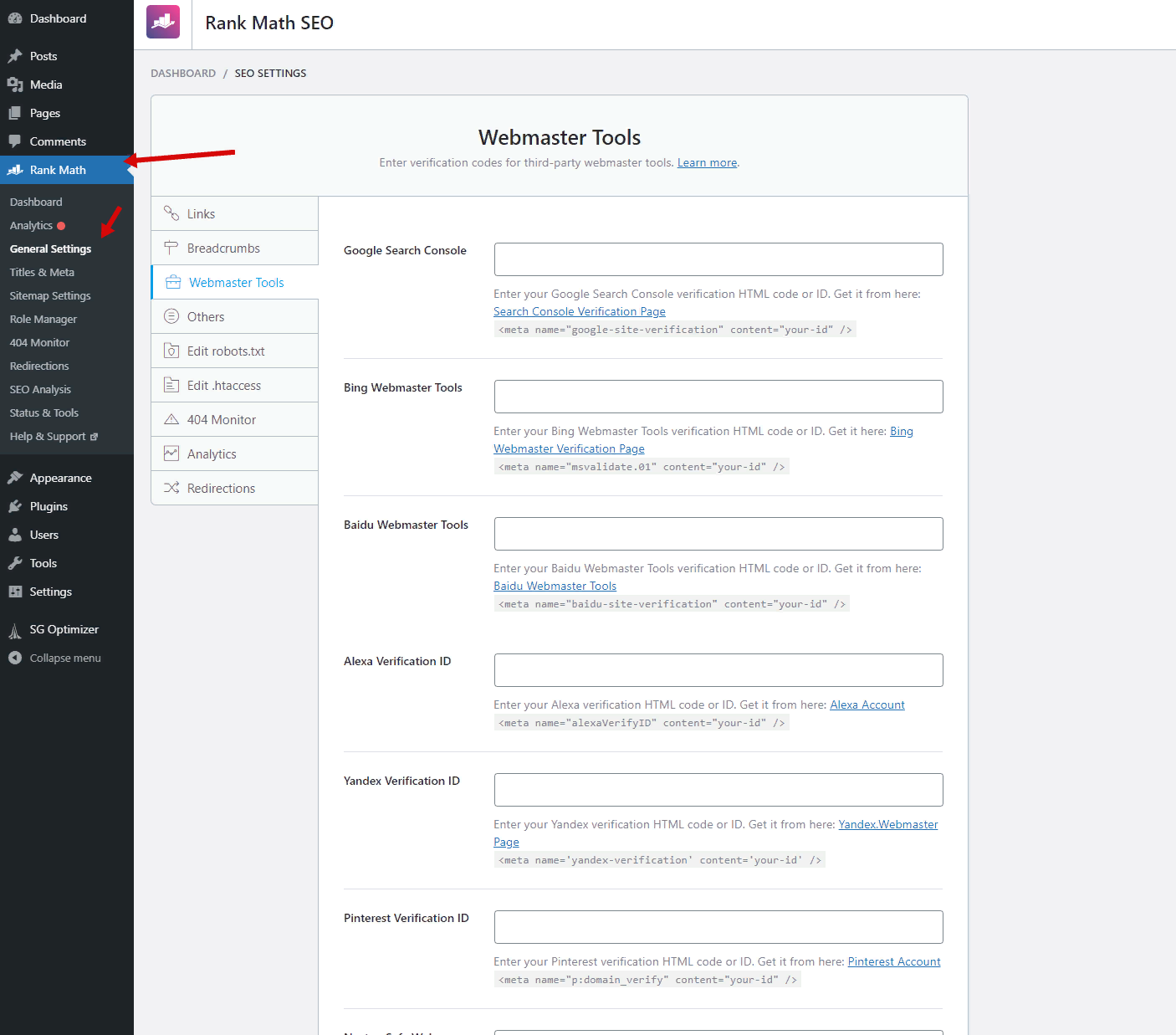Focus the Alexa Verification ID input field
1176x1035 pixels.
[x=718, y=670]
